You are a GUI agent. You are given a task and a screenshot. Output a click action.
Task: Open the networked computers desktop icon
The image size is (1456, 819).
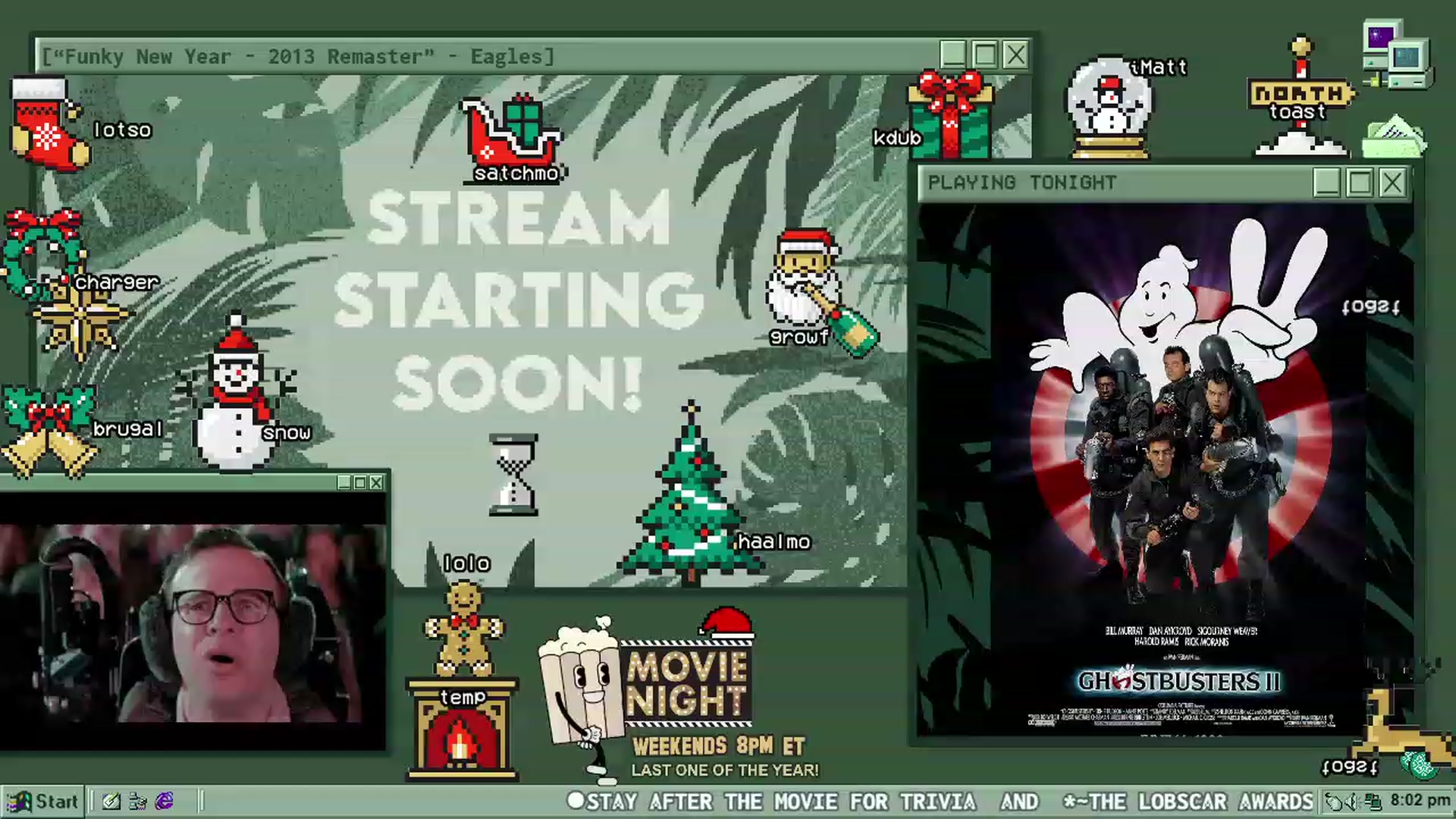click(x=1397, y=55)
